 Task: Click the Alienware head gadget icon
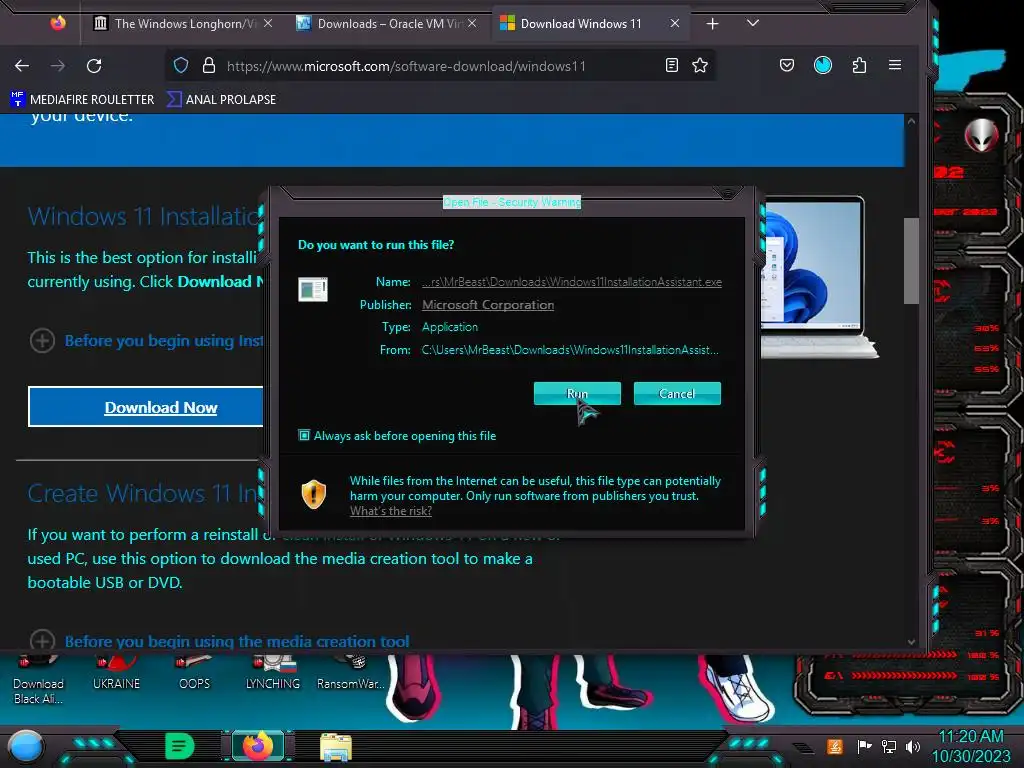tap(982, 136)
